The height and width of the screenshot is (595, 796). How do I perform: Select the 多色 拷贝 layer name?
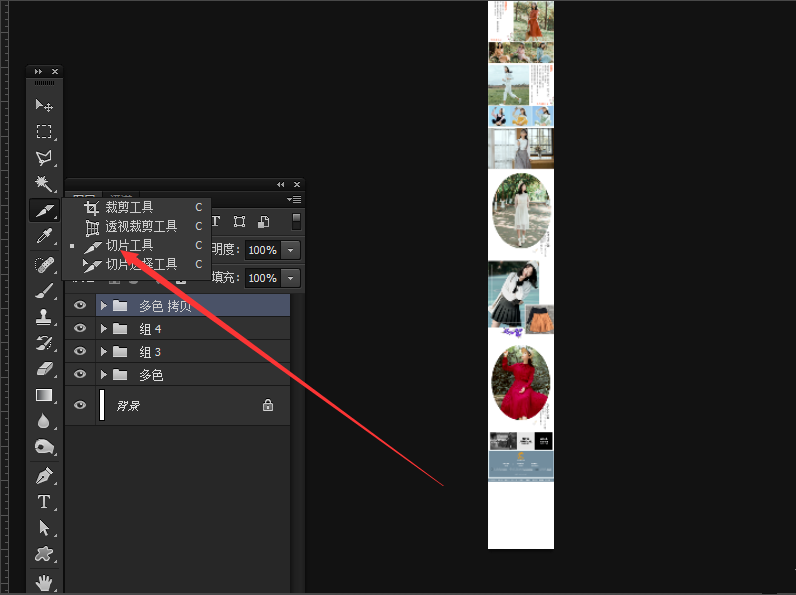pos(165,306)
